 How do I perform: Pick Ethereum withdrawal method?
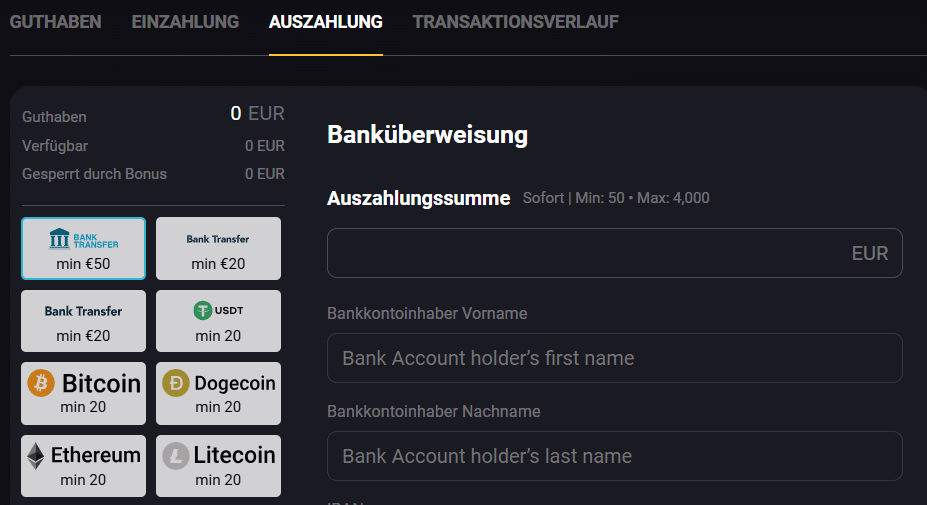click(x=83, y=465)
